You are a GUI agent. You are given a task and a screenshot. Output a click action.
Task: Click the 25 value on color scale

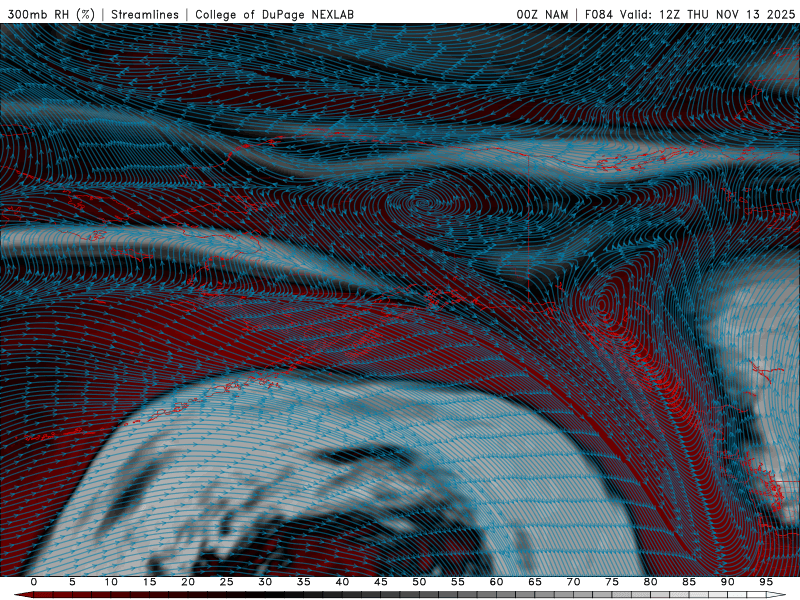[227, 582]
